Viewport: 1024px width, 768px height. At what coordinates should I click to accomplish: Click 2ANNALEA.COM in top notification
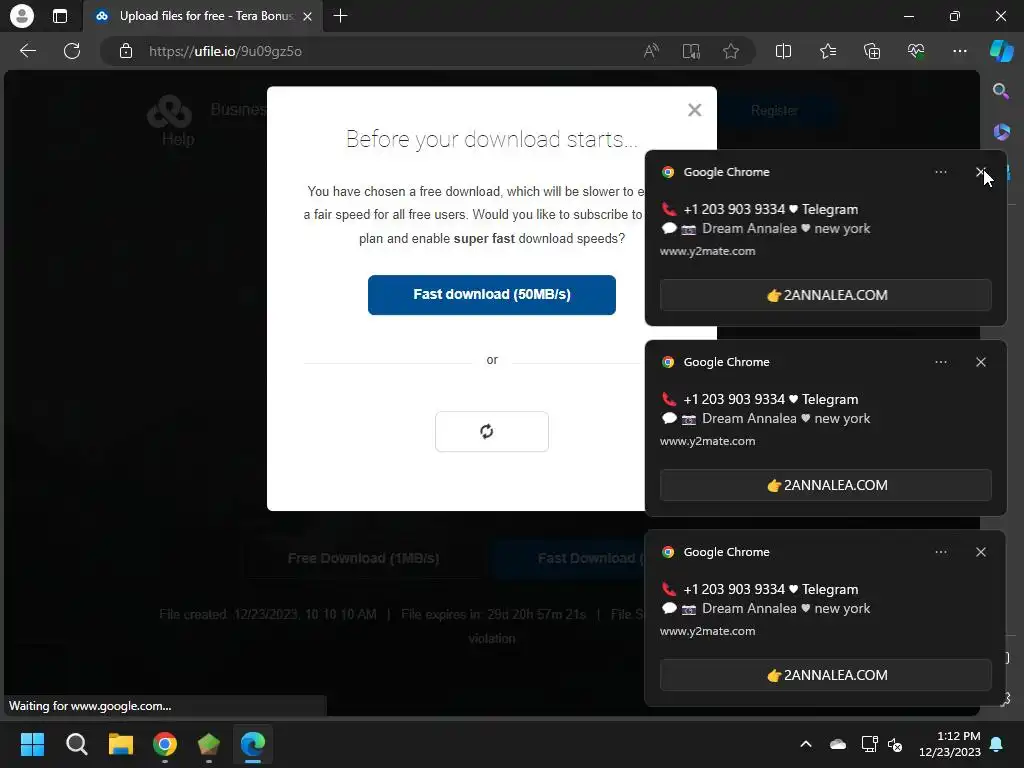(825, 295)
